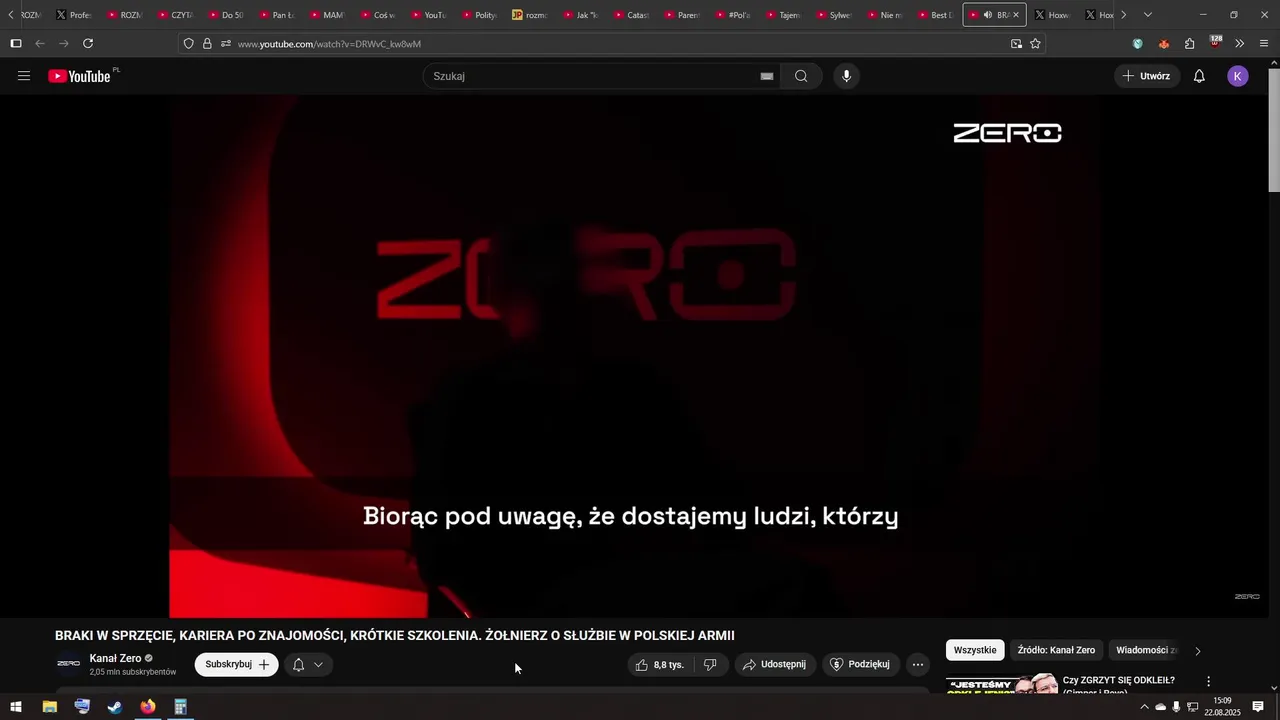Show more filter chips arrow

[1198, 651]
